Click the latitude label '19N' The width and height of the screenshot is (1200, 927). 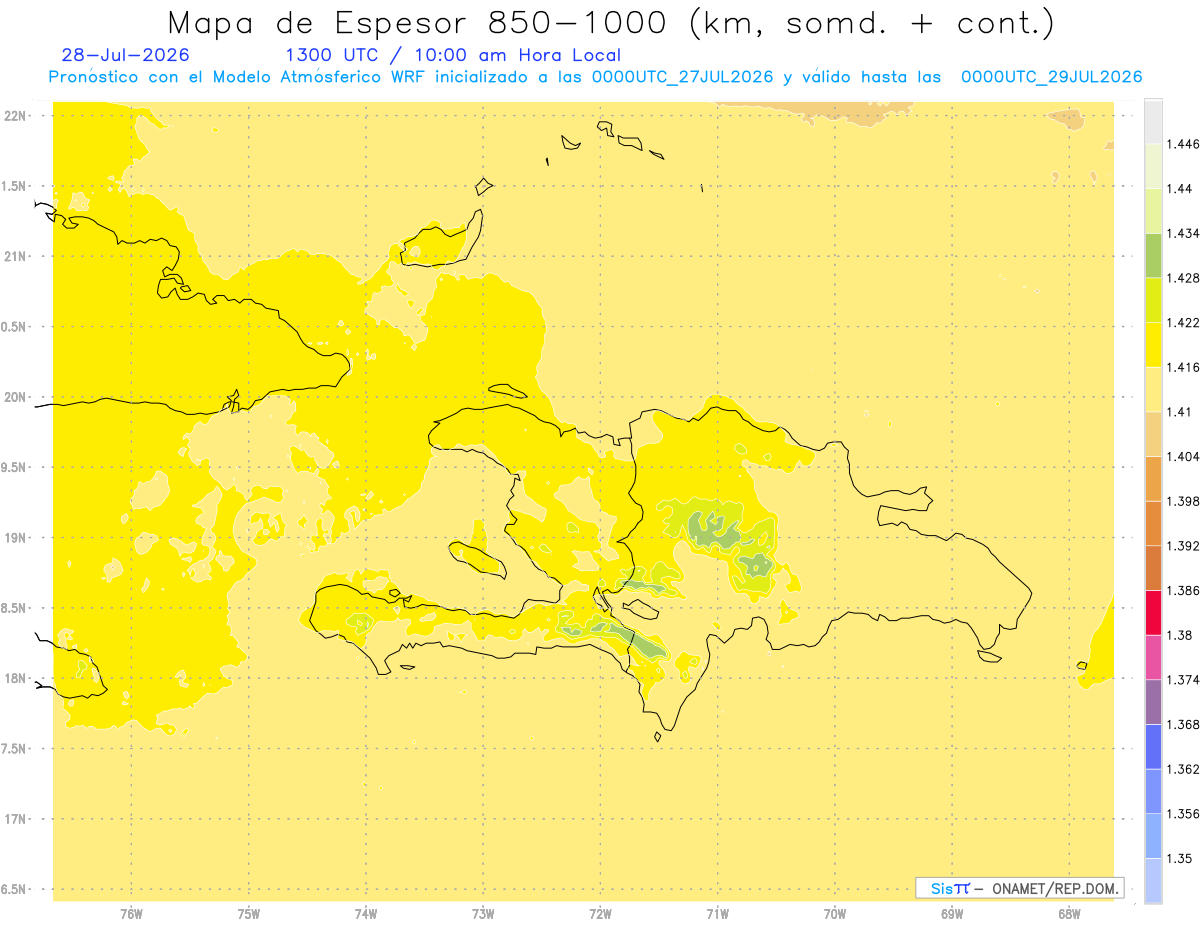15,538
